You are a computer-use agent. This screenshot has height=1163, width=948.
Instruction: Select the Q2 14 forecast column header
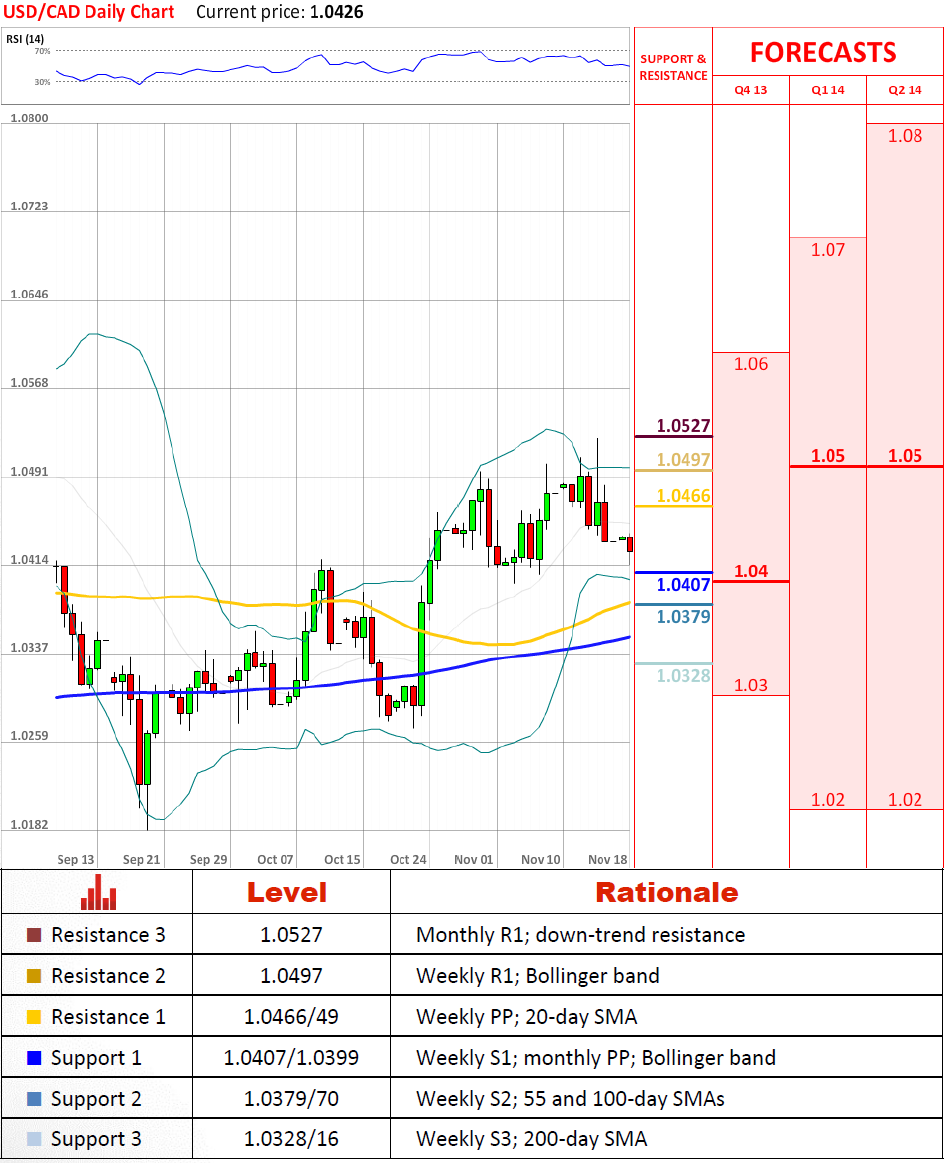[904, 90]
